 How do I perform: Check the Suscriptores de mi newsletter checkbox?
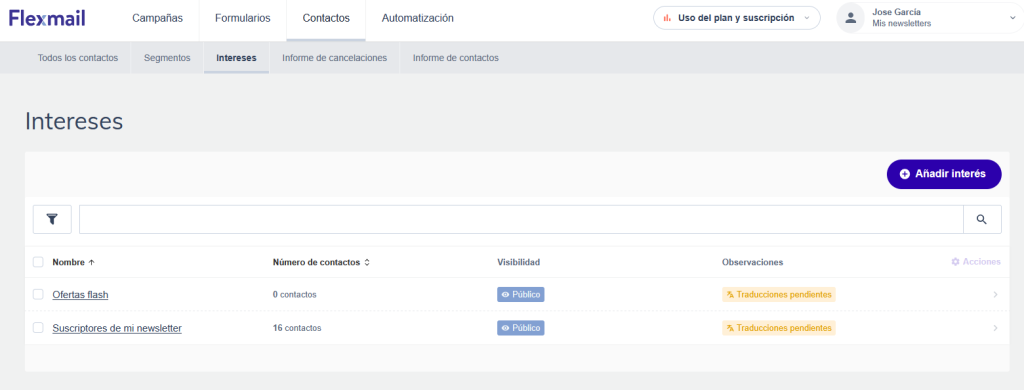38,328
